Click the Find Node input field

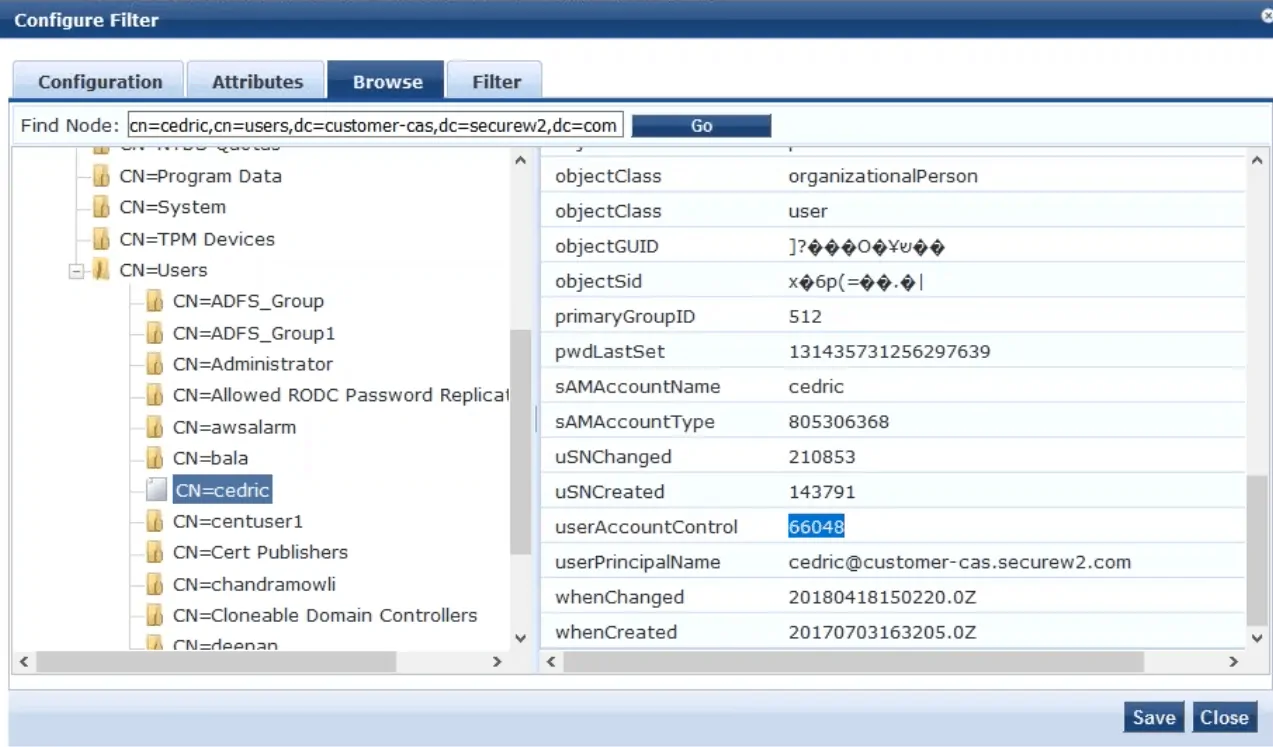(x=376, y=126)
